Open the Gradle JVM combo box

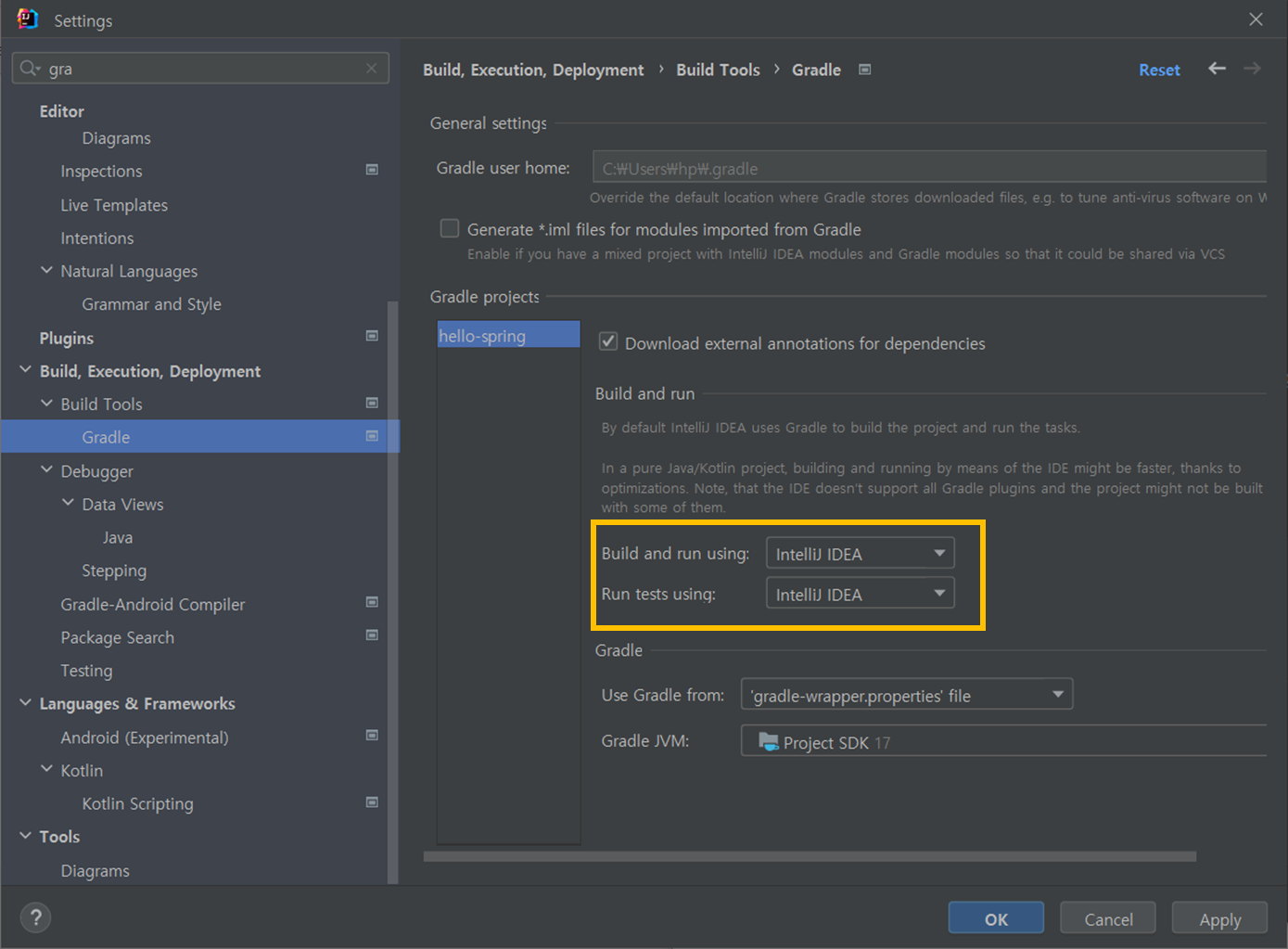[x=1003, y=741]
